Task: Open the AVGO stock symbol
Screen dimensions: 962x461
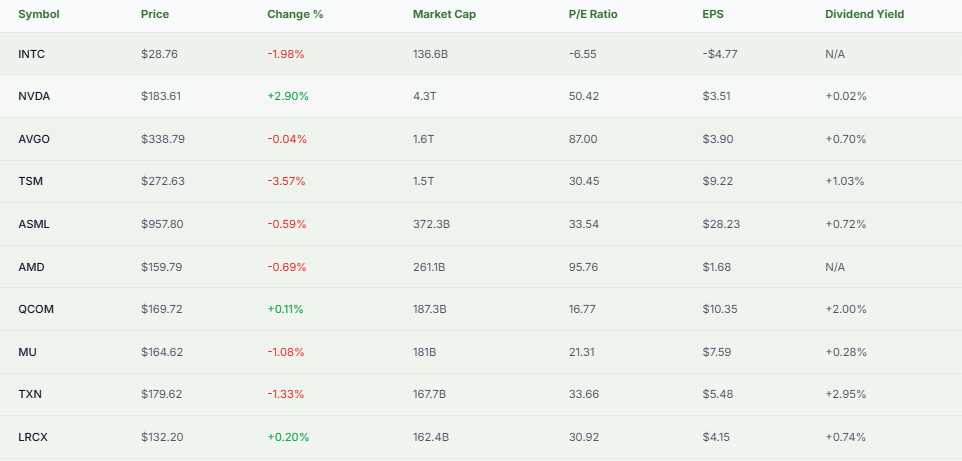Action: [34, 139]
